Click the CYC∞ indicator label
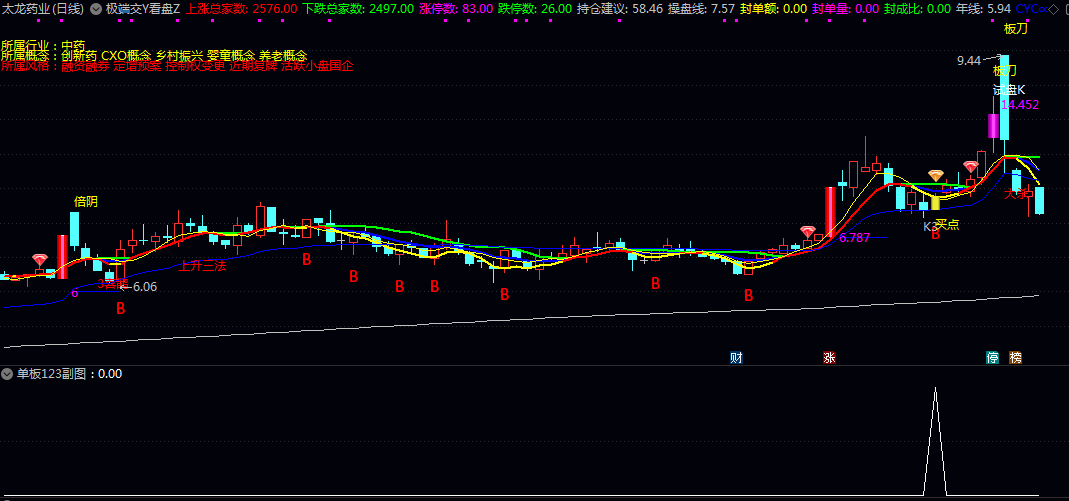The image size is (1069, 501). (1029, 9)
